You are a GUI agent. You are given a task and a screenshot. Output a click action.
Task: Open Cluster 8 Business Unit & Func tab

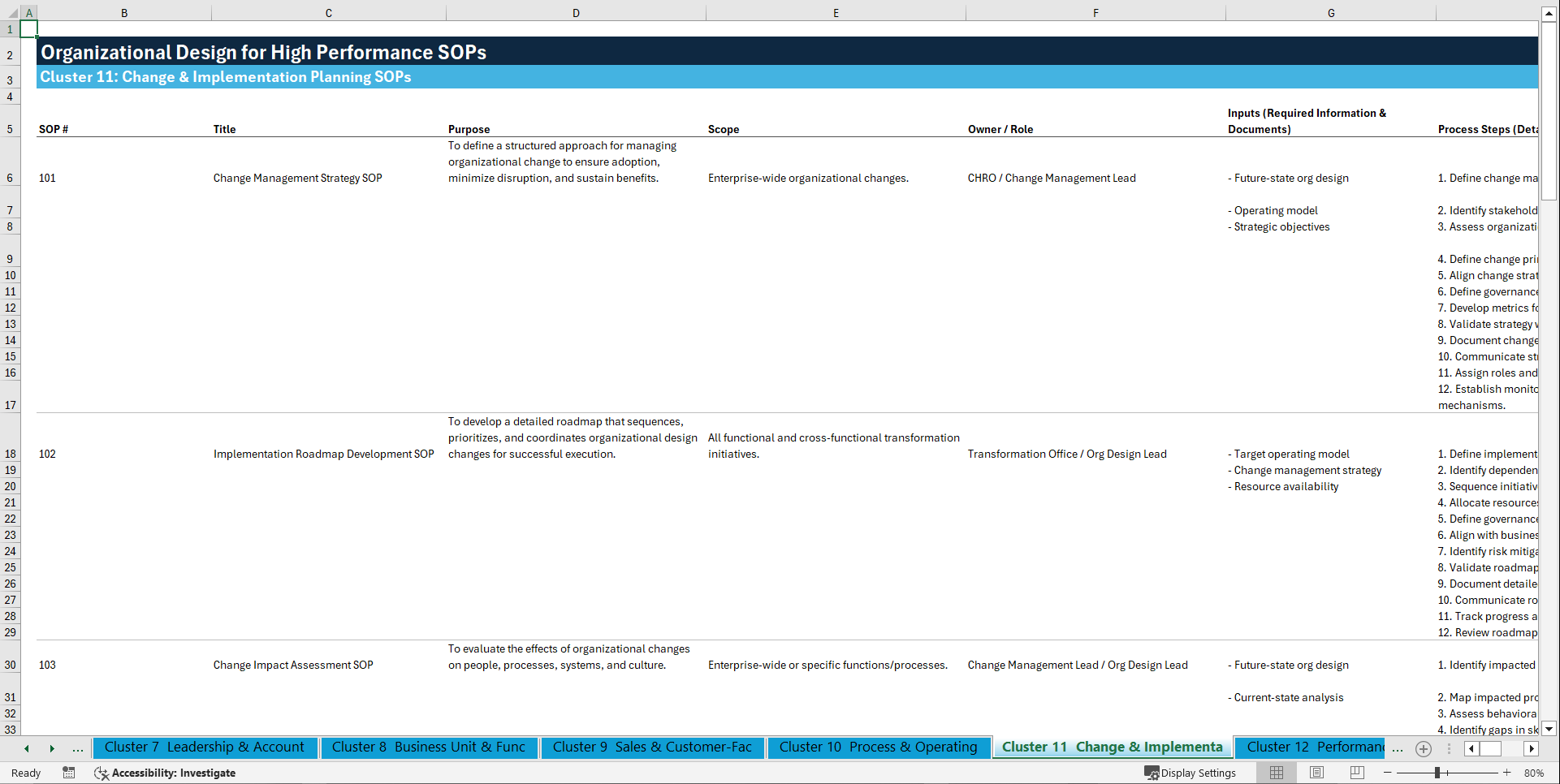(x=430, y=747)
